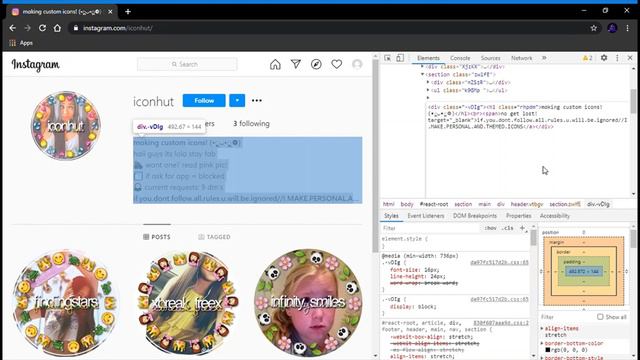Follow the iconhut account
640x360 pixels.
point(204,100)
